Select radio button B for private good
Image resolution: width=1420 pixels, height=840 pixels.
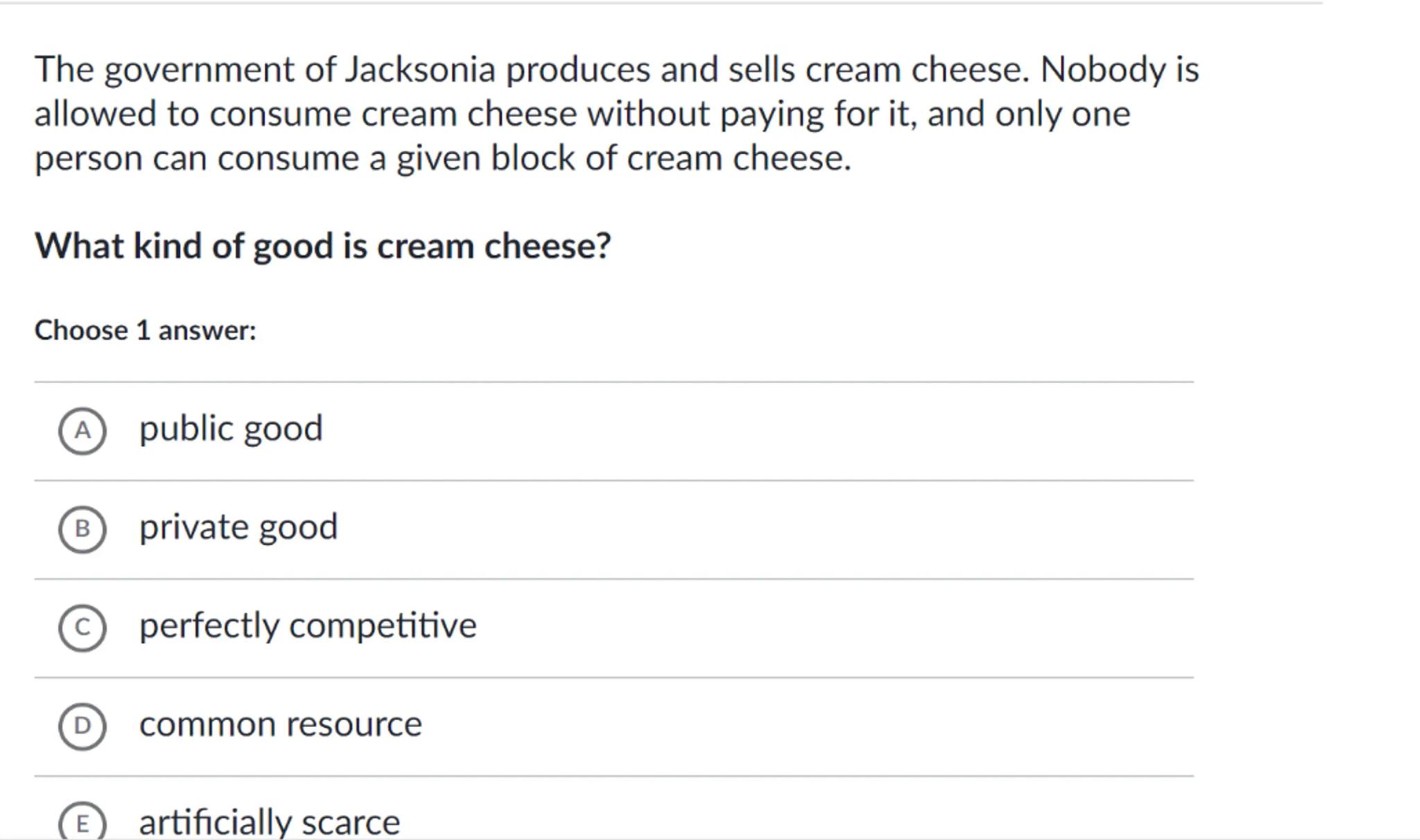(x=83, y=530)
